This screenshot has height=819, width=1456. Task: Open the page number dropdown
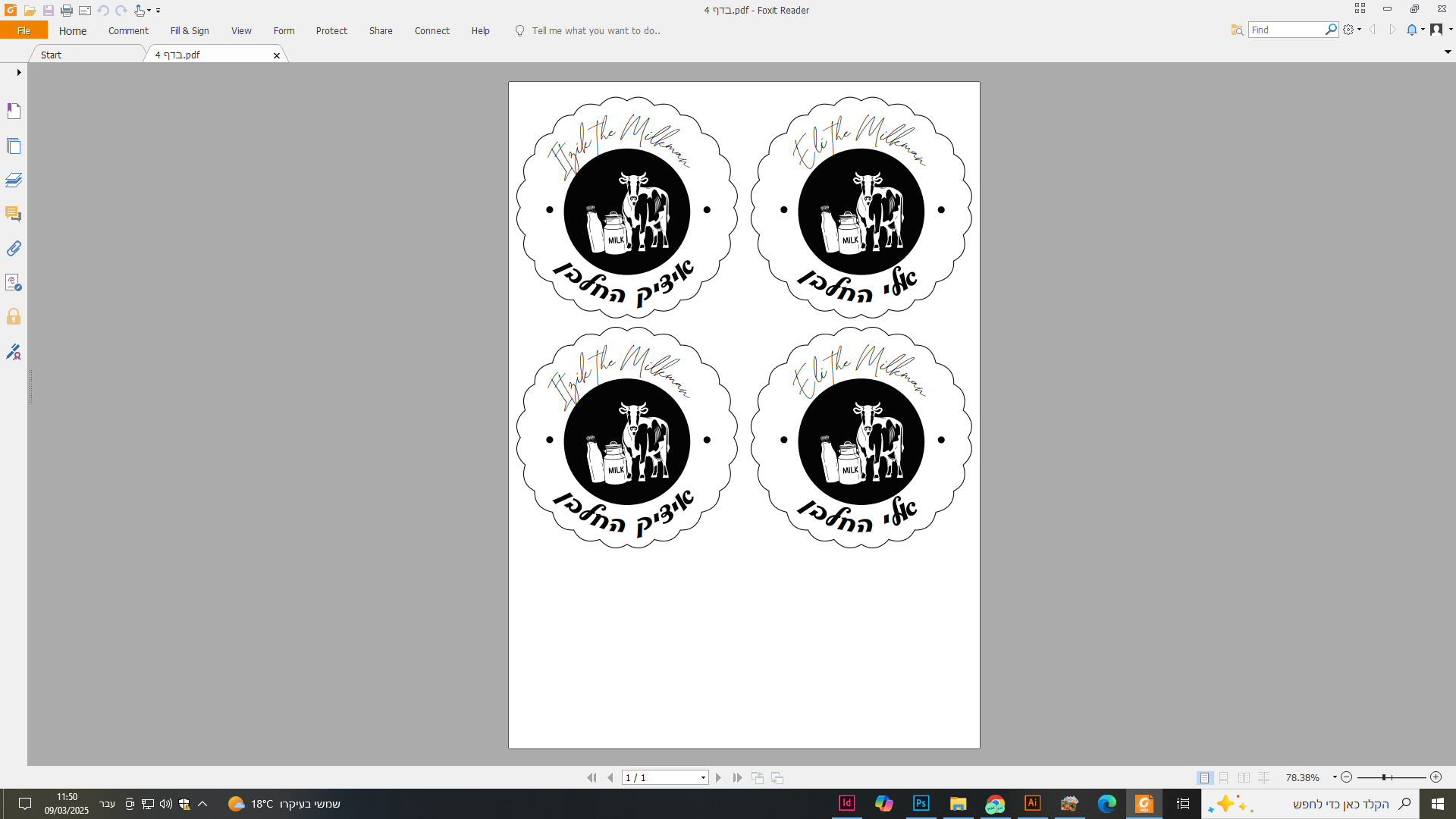(x=703, y=778)
